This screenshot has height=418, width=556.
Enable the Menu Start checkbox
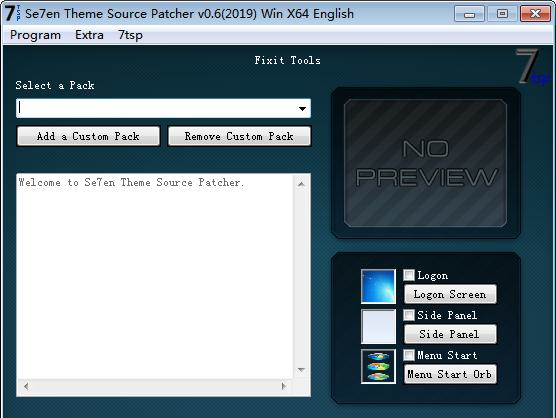pos(409,355)
